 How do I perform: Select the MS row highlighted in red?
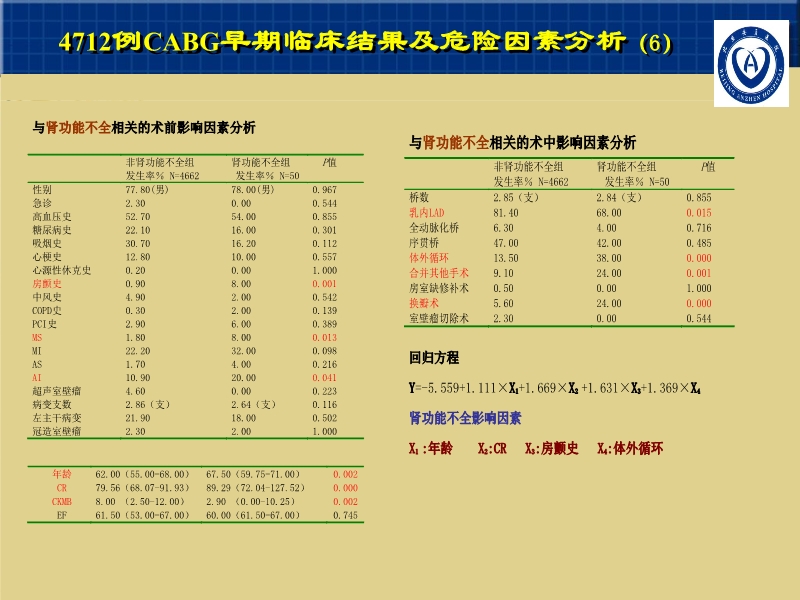37,338
